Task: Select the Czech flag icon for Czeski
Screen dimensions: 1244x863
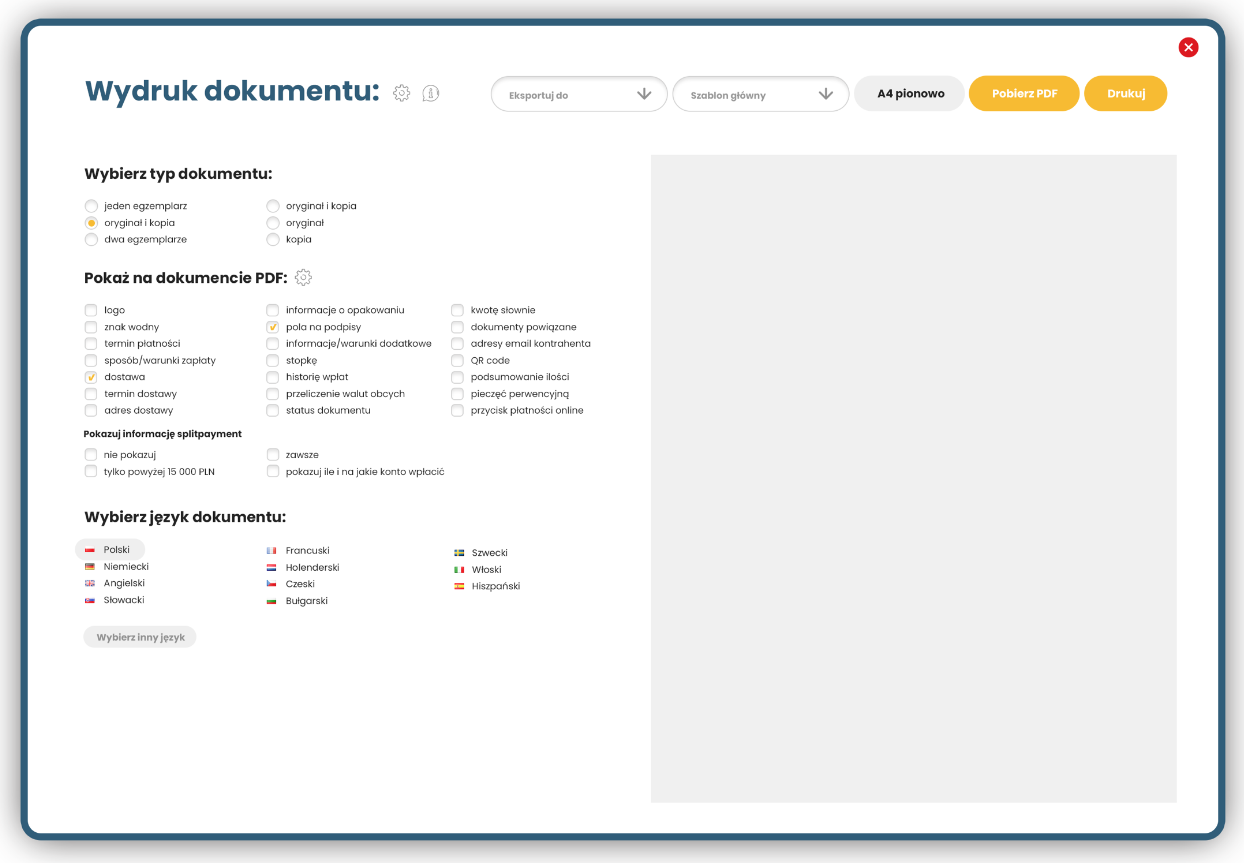Action: click(271, 583)
